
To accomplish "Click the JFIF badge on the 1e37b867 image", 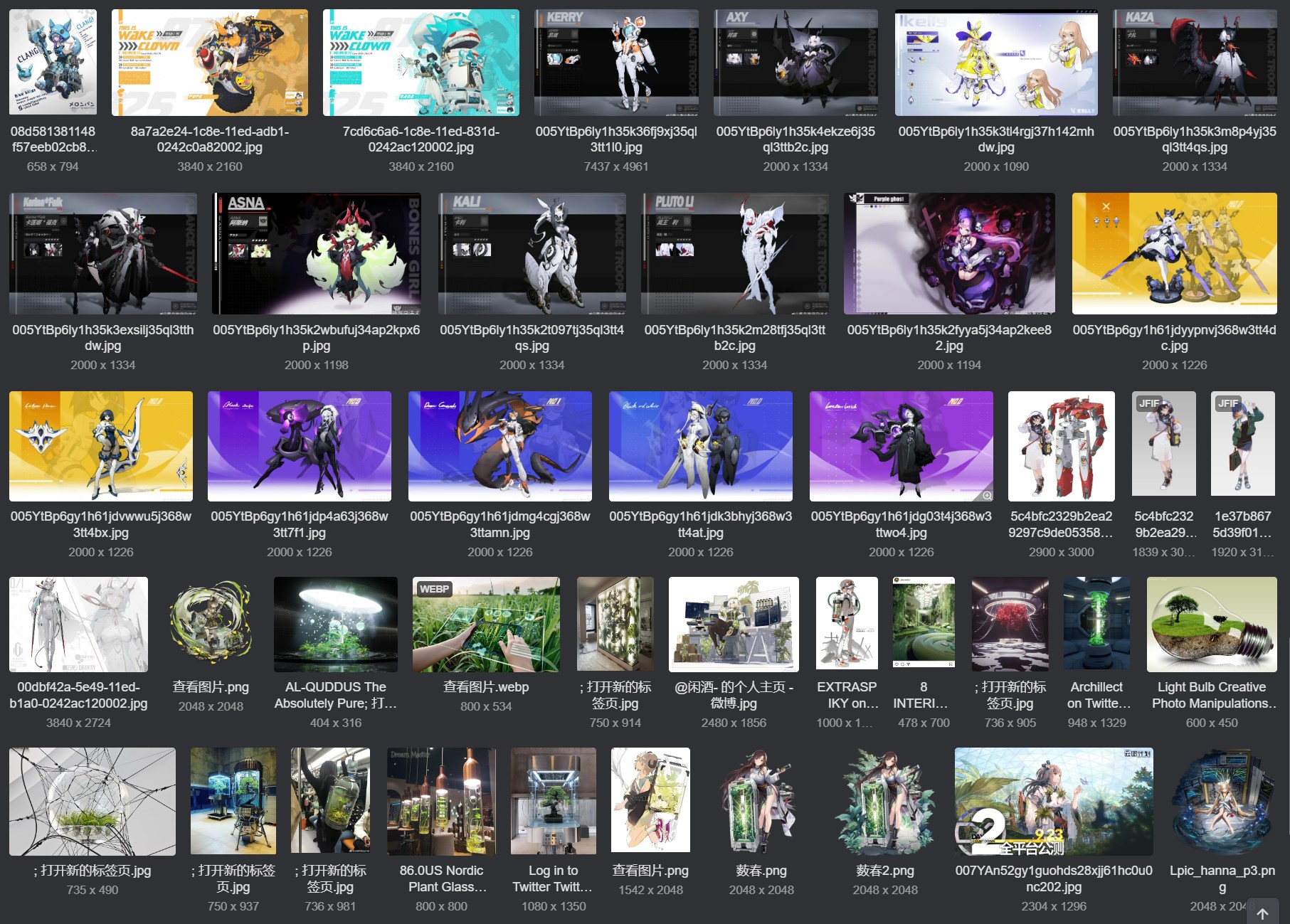I will point(1228,403).
